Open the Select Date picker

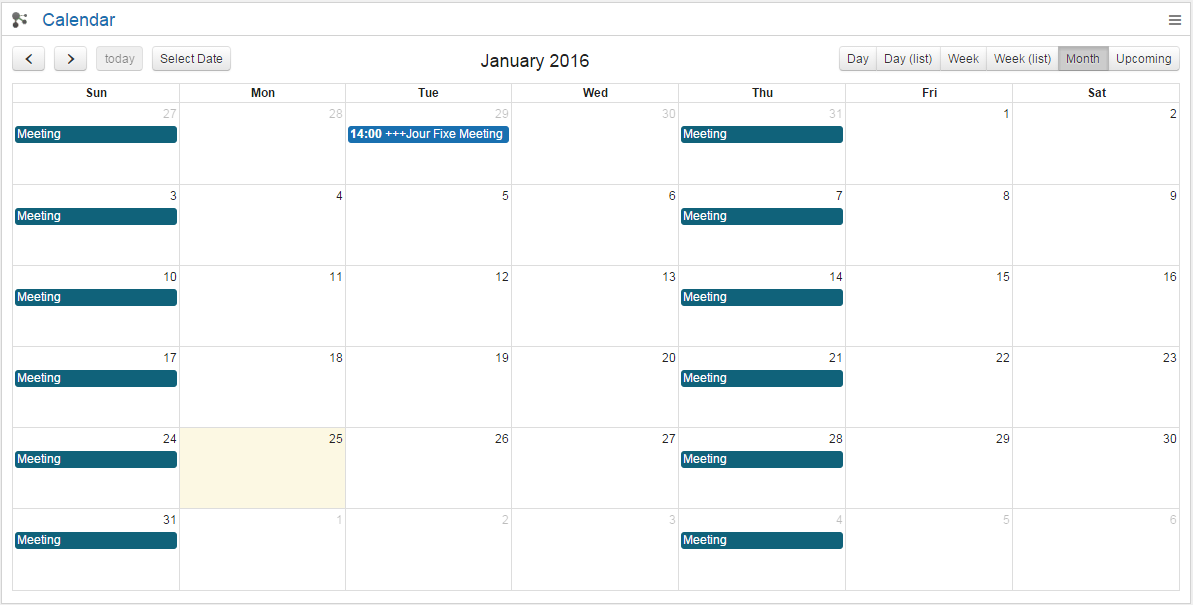point(191,59)
